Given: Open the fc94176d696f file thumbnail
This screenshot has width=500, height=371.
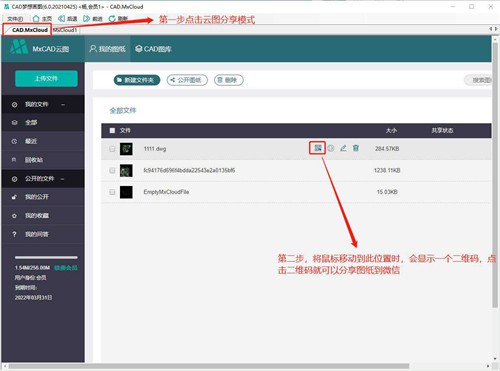Looking at the screenshot, I should tap(126, 170).
